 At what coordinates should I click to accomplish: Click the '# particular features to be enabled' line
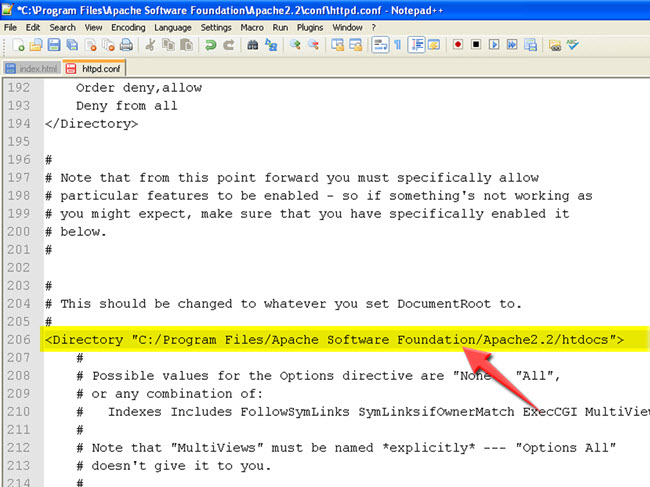[x=319, y=196]
